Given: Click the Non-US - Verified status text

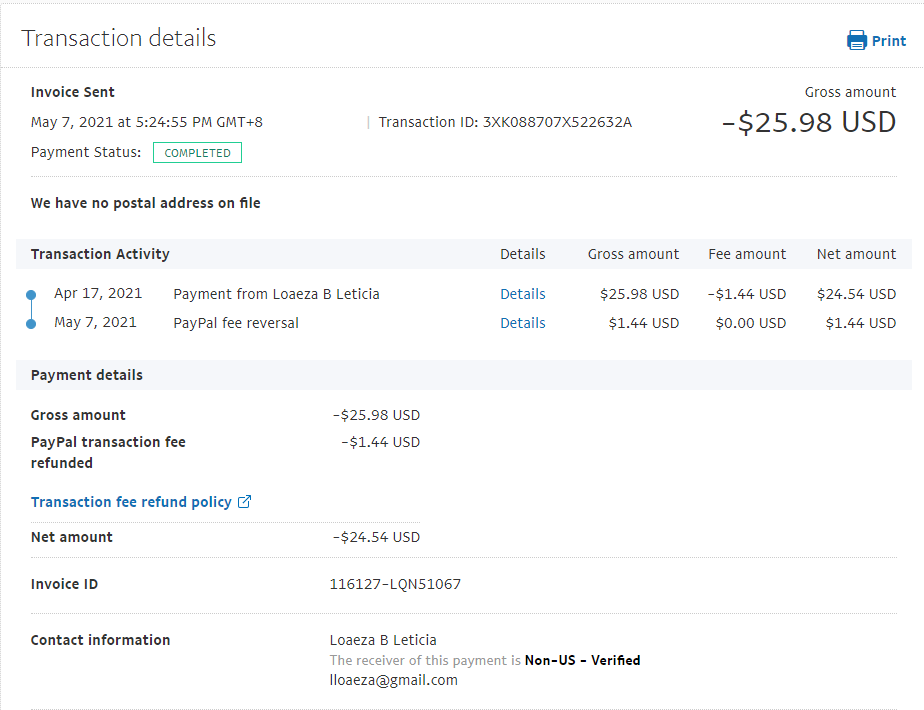Looking at the screenshot, I should pos(582,660).
